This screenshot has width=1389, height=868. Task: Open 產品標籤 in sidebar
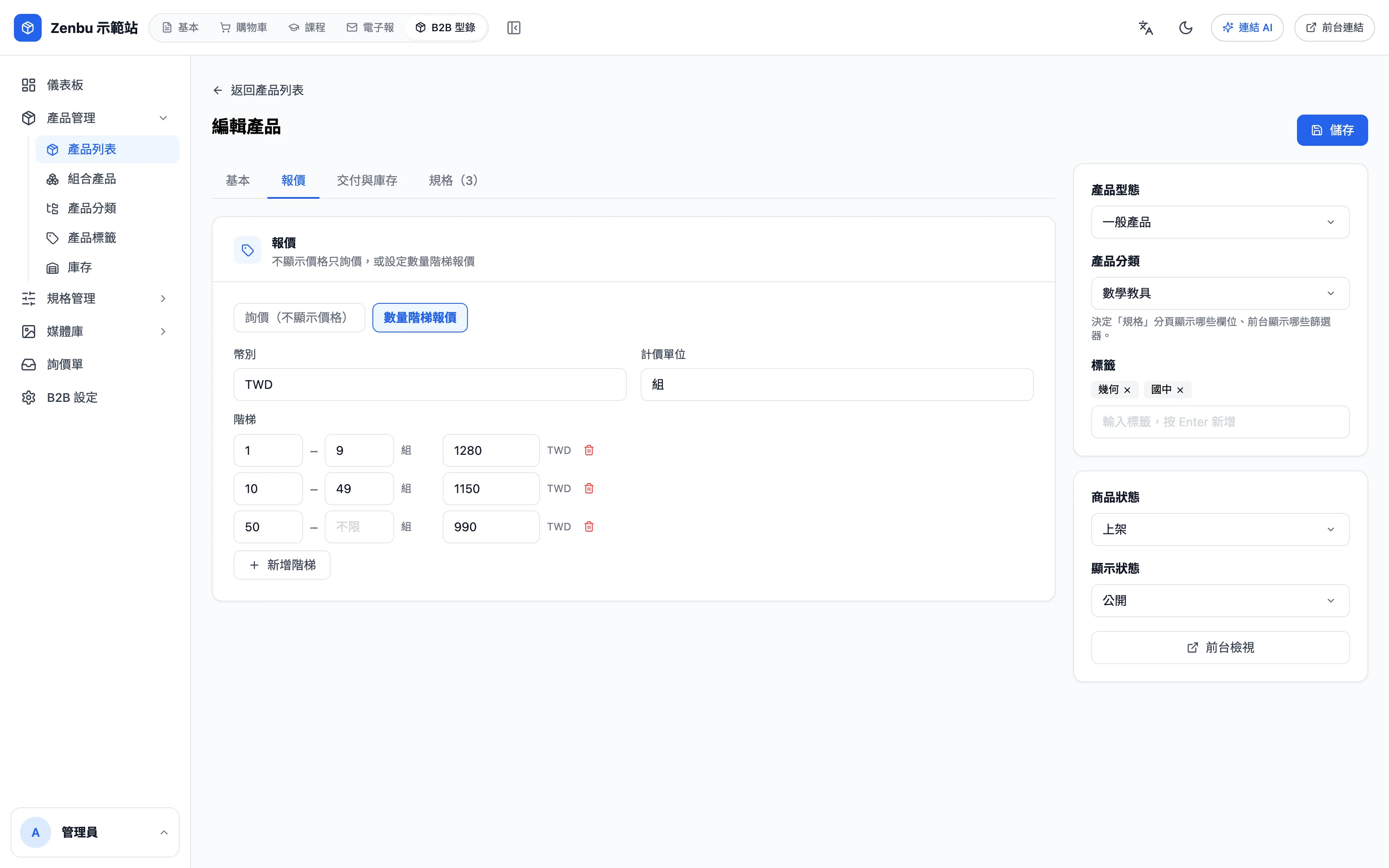pos(107,238)
